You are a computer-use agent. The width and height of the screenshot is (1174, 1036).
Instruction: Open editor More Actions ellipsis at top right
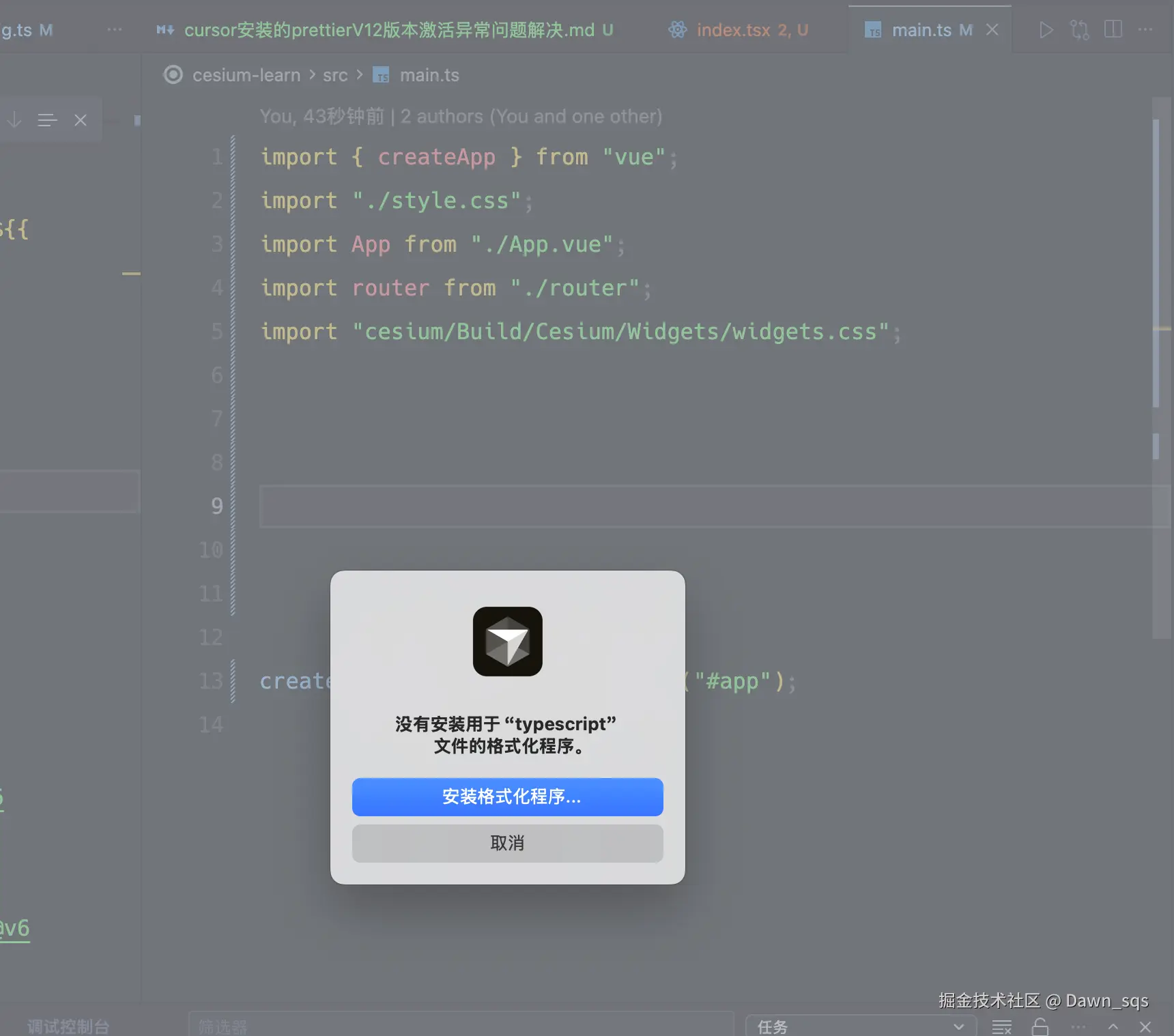(1145, 29)
